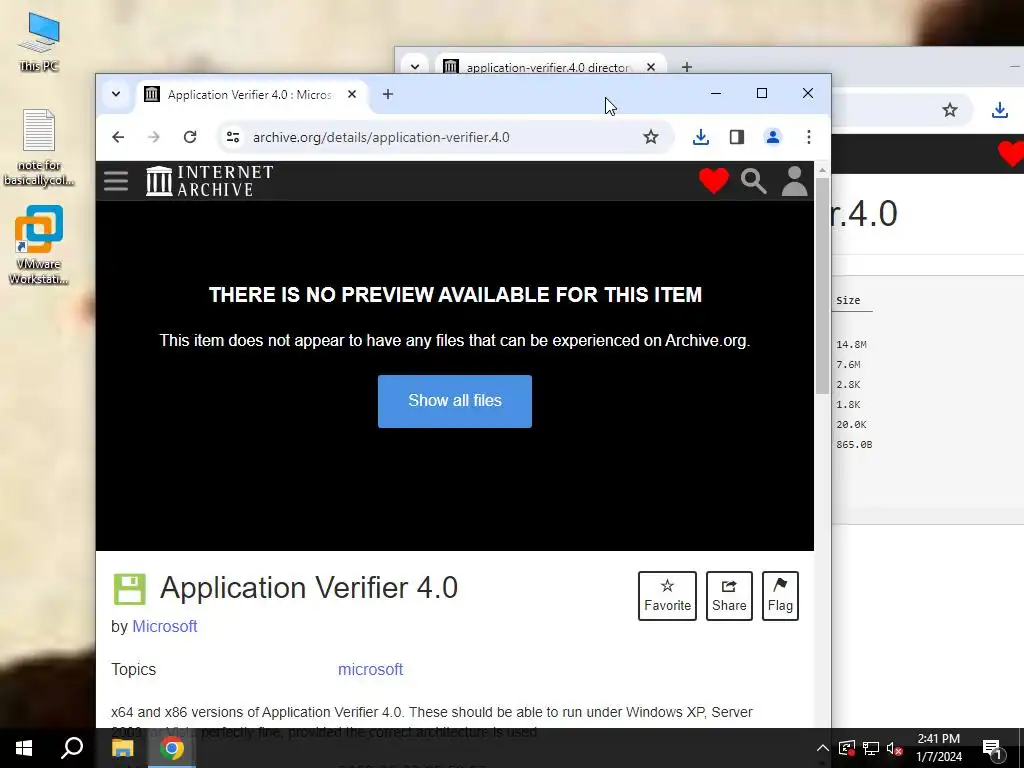The height and width of the screenshot is (768, 1024).
Task: Go back with the browser back arrow
Action: point(118,137)
